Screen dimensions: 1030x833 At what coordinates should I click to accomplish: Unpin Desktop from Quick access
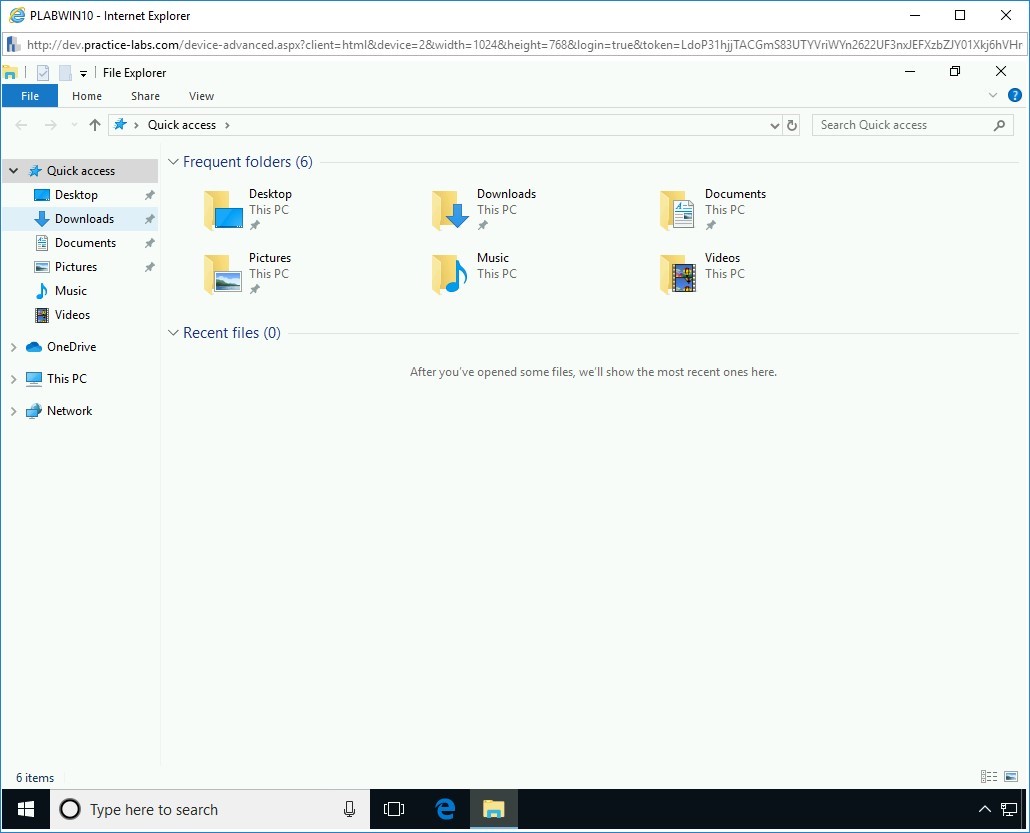click(x=148, y=194)
